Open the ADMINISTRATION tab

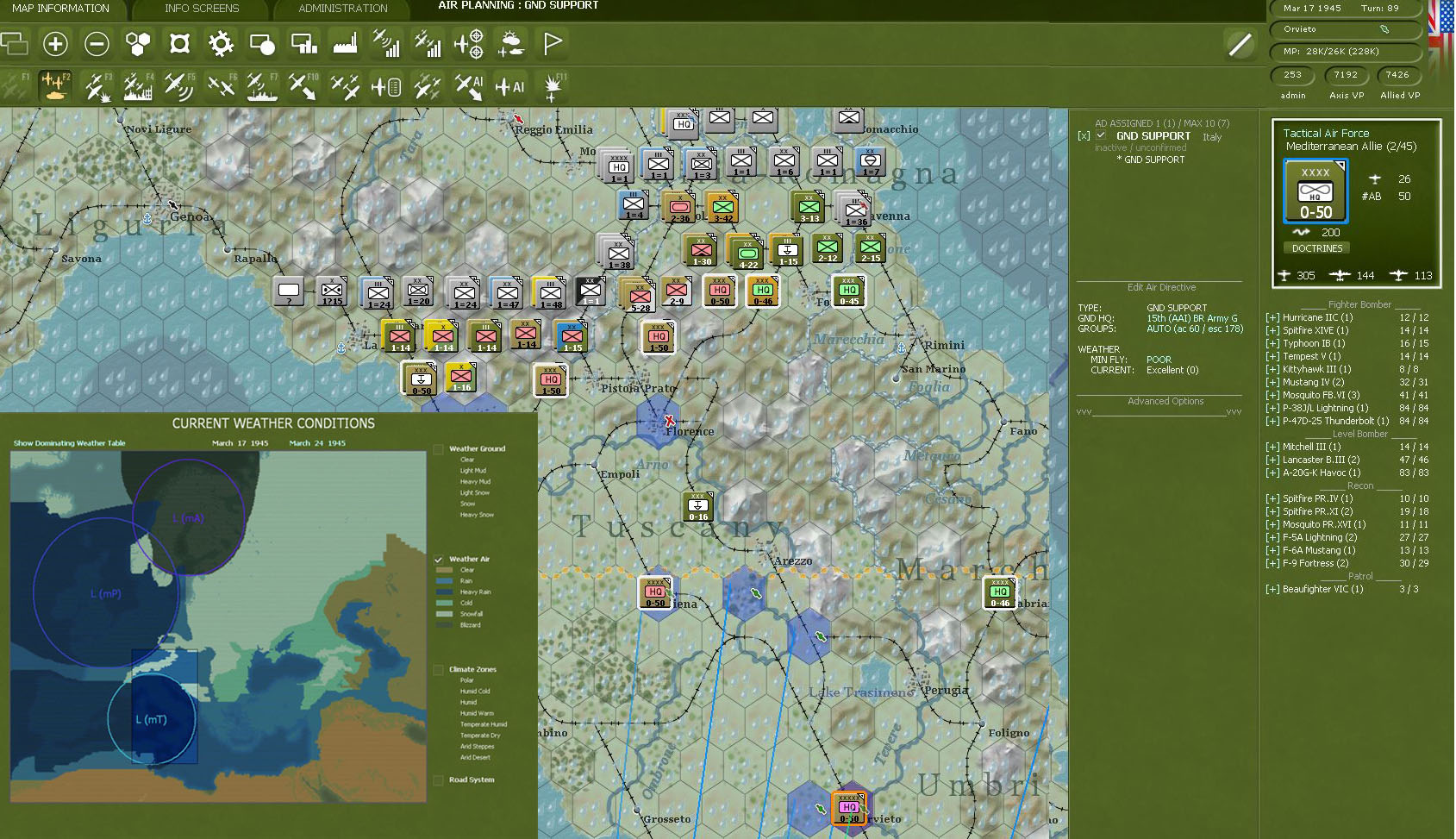click(x=343, y=9)
